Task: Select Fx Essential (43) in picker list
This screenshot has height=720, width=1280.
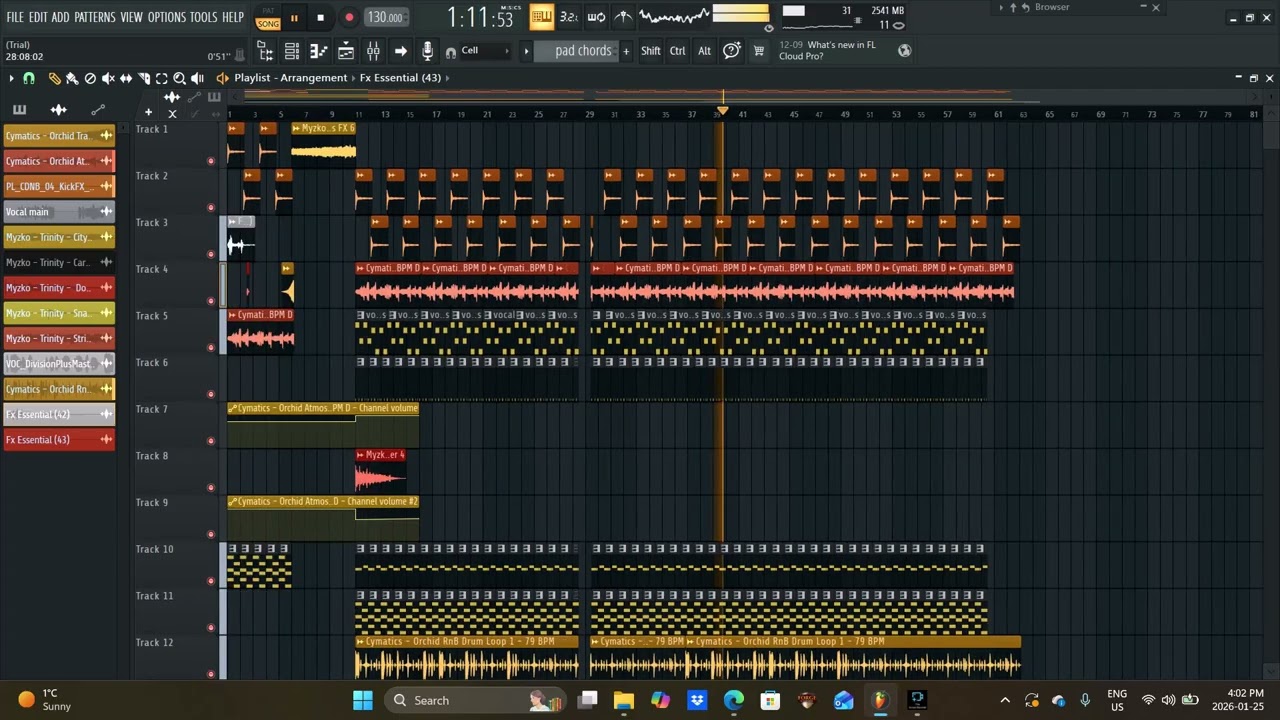Action: [x=59, y=440]
